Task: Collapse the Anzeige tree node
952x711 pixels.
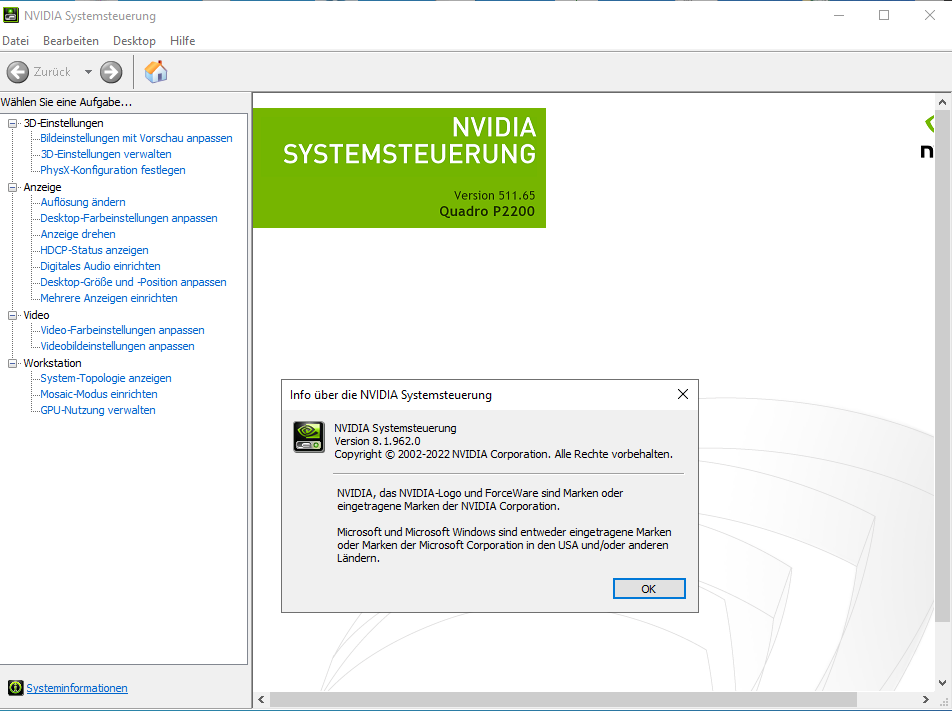Action: 12,188
